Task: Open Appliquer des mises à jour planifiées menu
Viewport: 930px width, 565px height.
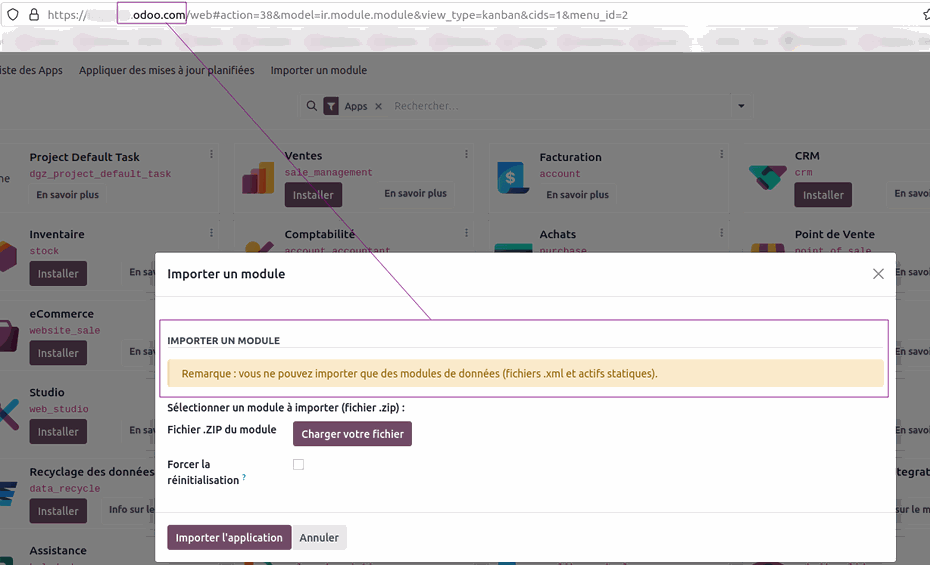Action: pos(166,70)
